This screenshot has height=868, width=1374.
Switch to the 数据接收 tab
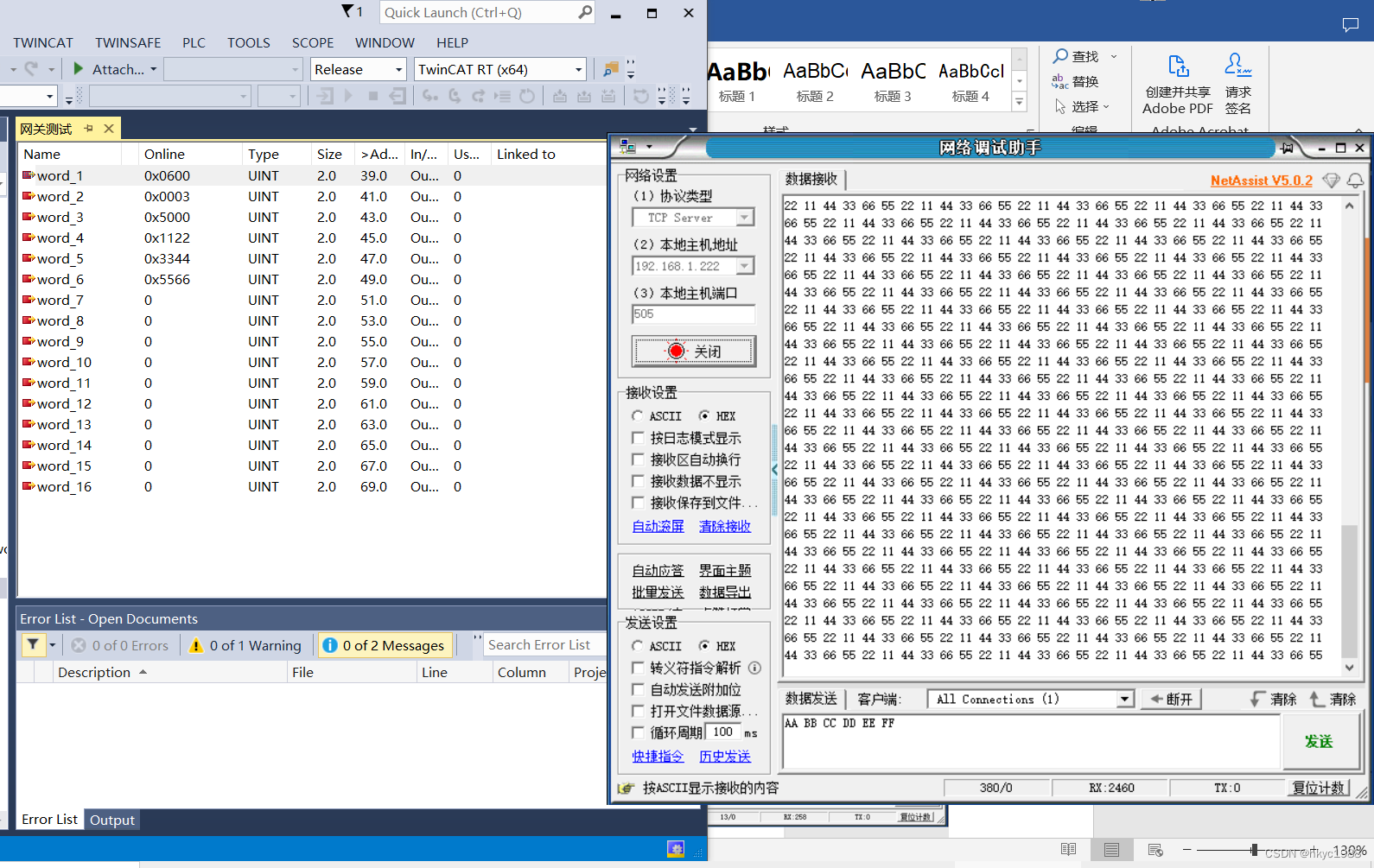[x=811, y=179]
